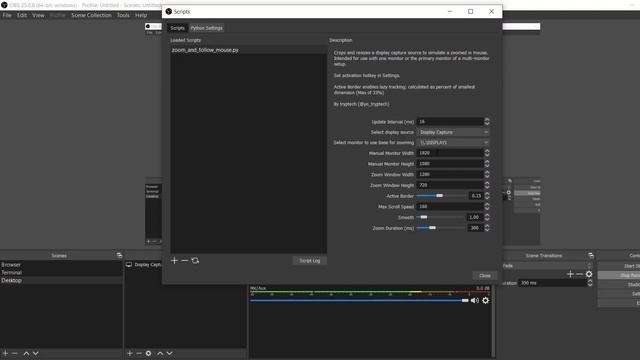Screen dimensions: 640x360
Task: Pop out the Scenes dock with its header icon
Action: coord(119,256)
